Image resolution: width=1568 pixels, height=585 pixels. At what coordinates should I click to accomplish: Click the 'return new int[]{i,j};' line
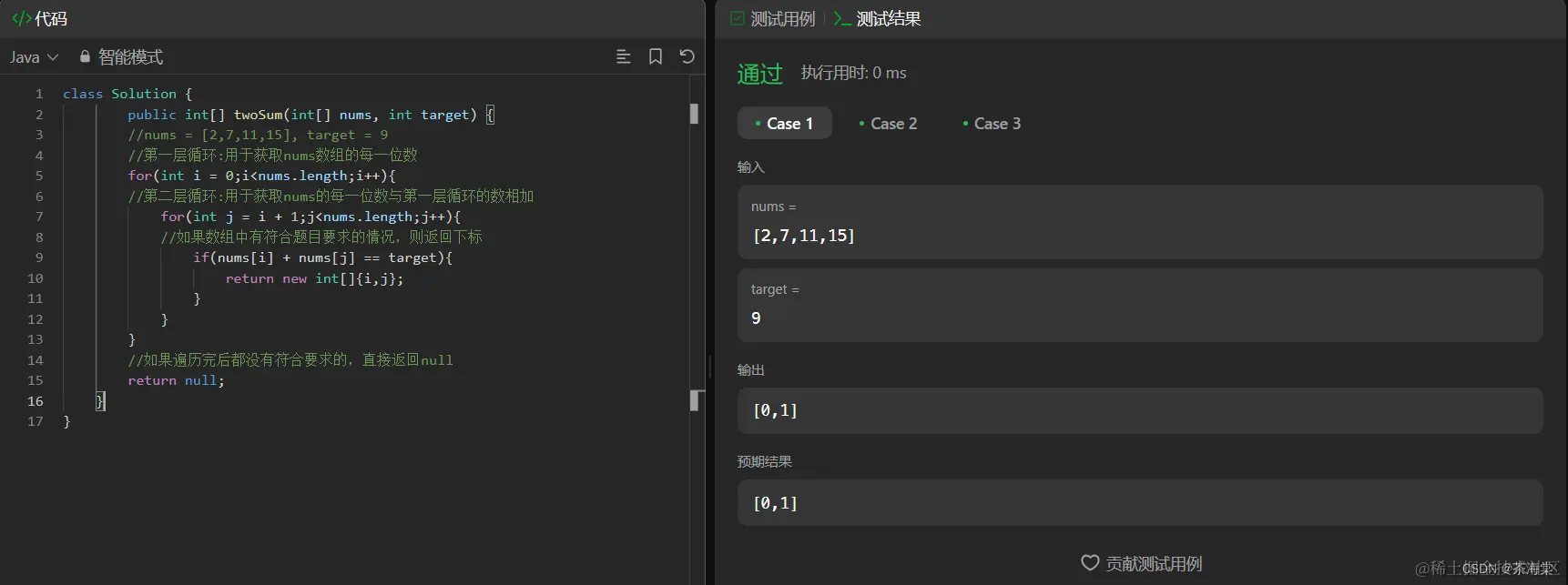point(314,278)
